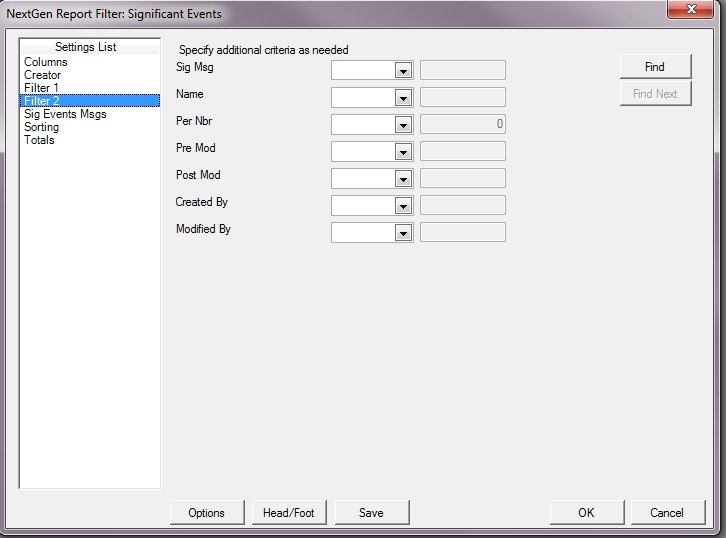Click the Modified By value field
726x538 pixels.
click(x=463, y=232)
